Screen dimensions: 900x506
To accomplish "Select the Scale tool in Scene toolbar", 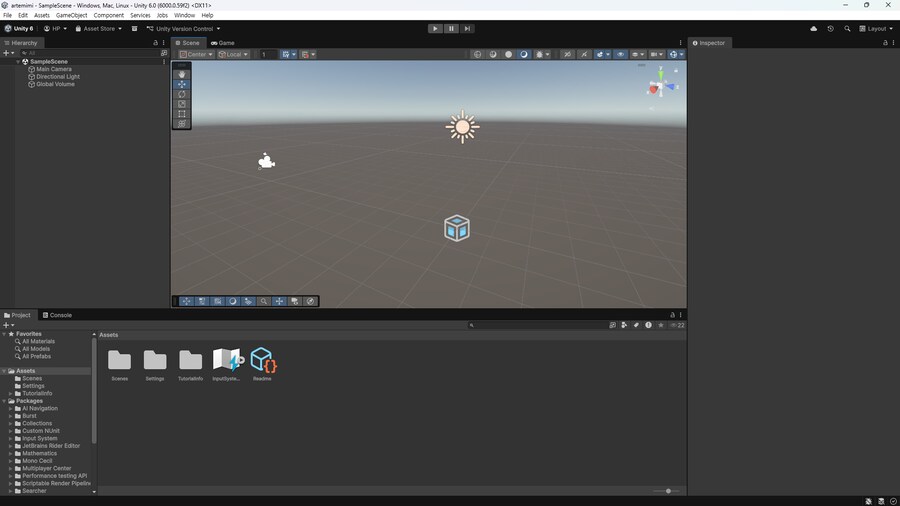I will 182,104.
